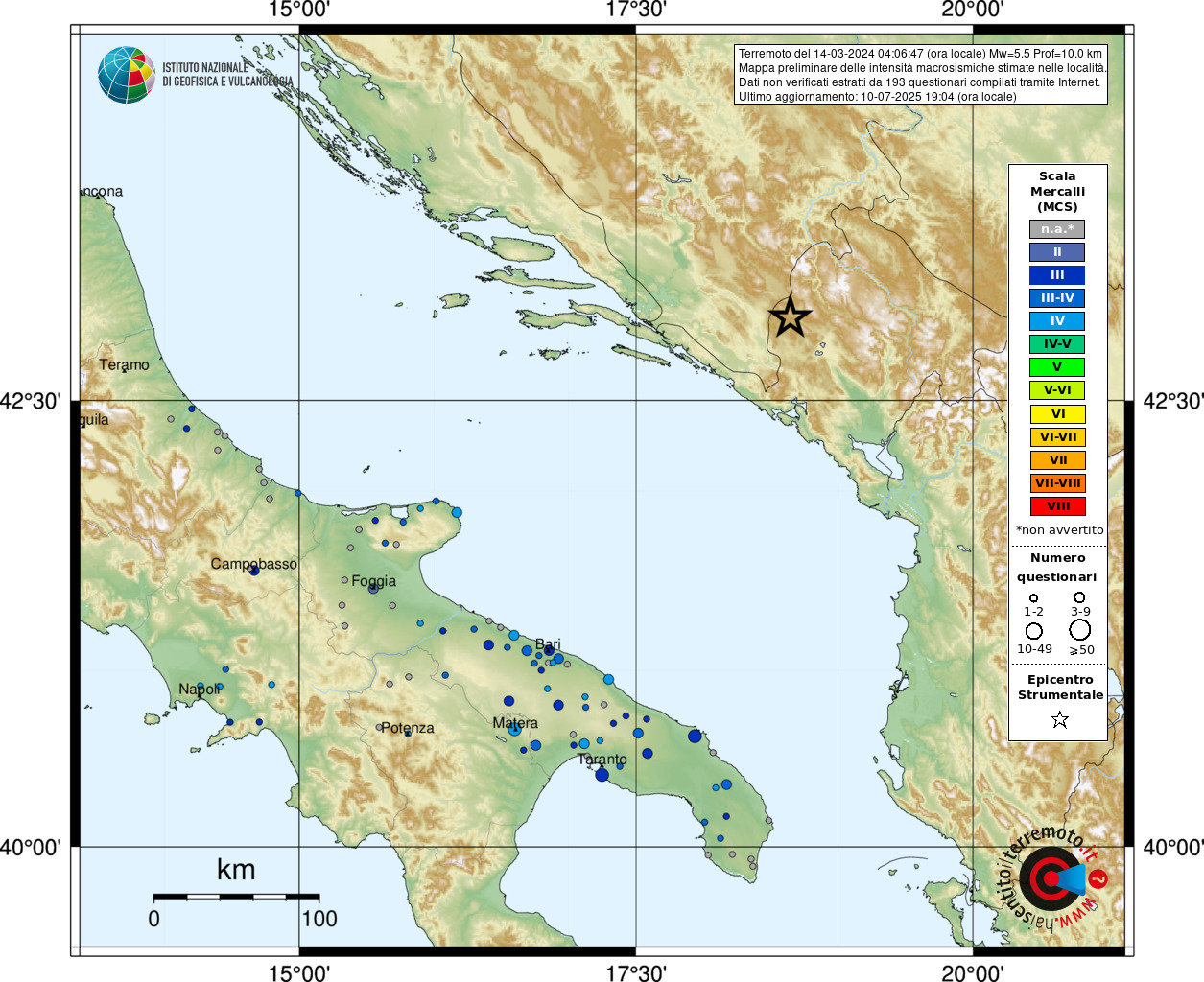Click the Campobasso data point circle
The height and width of the screenshot is (982, 1204).
[x=253, y=570]
